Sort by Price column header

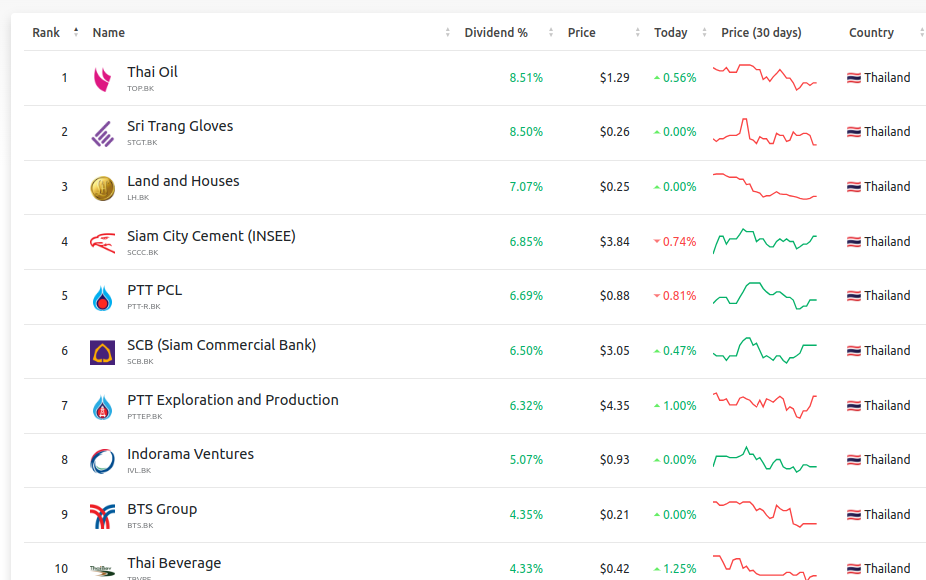pos(582,33)
